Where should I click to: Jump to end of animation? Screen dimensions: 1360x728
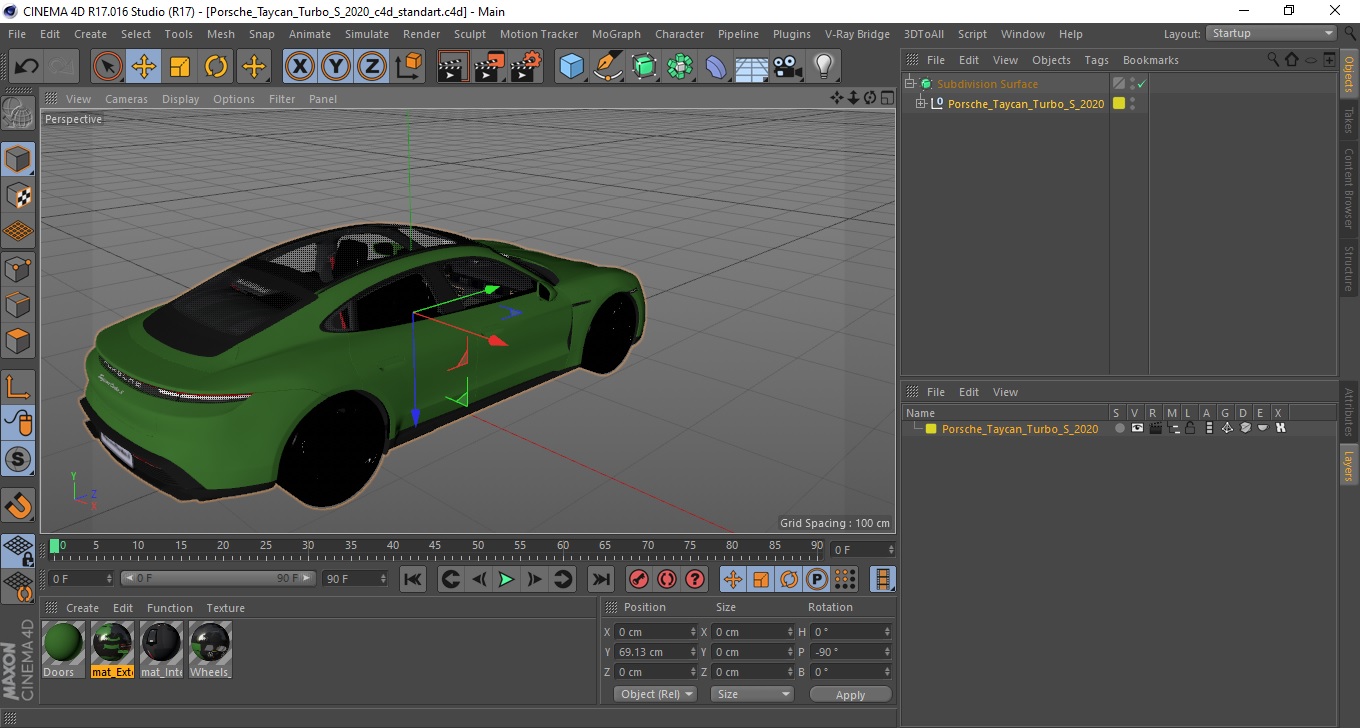point(600,579)
